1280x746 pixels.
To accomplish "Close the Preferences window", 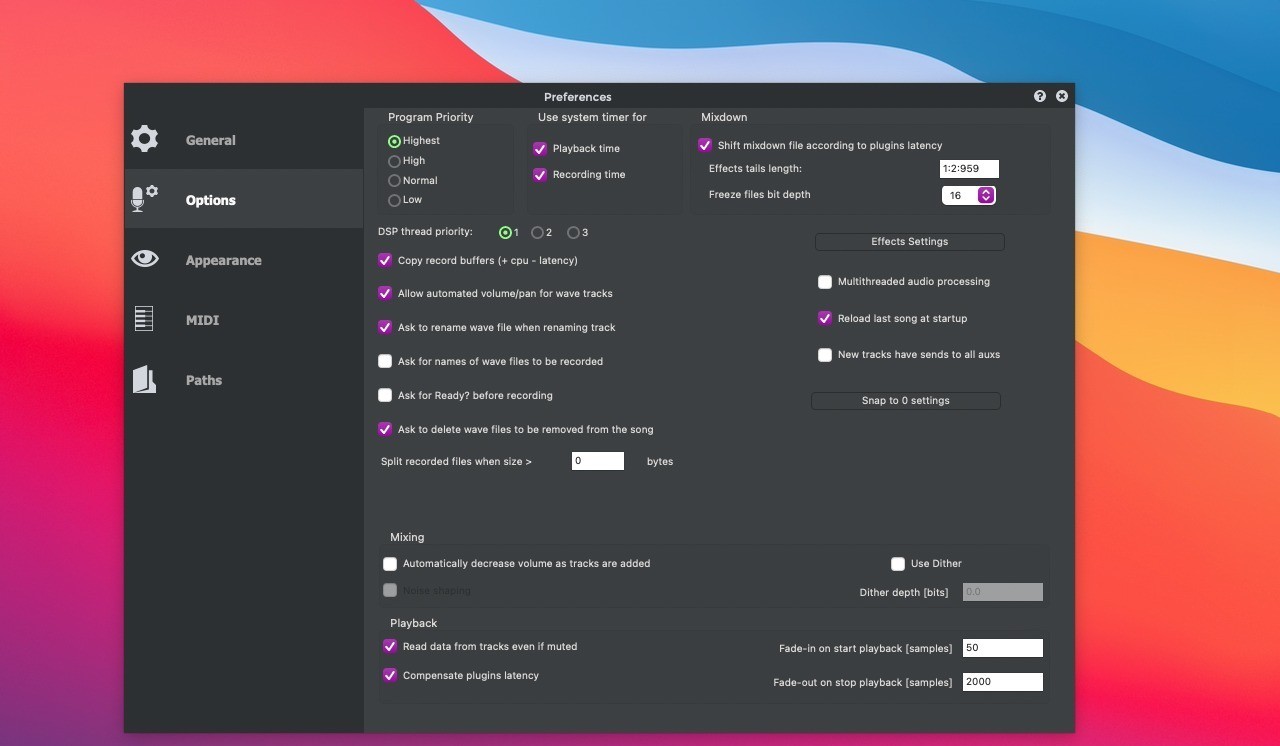I will [x=1062, y=96].
